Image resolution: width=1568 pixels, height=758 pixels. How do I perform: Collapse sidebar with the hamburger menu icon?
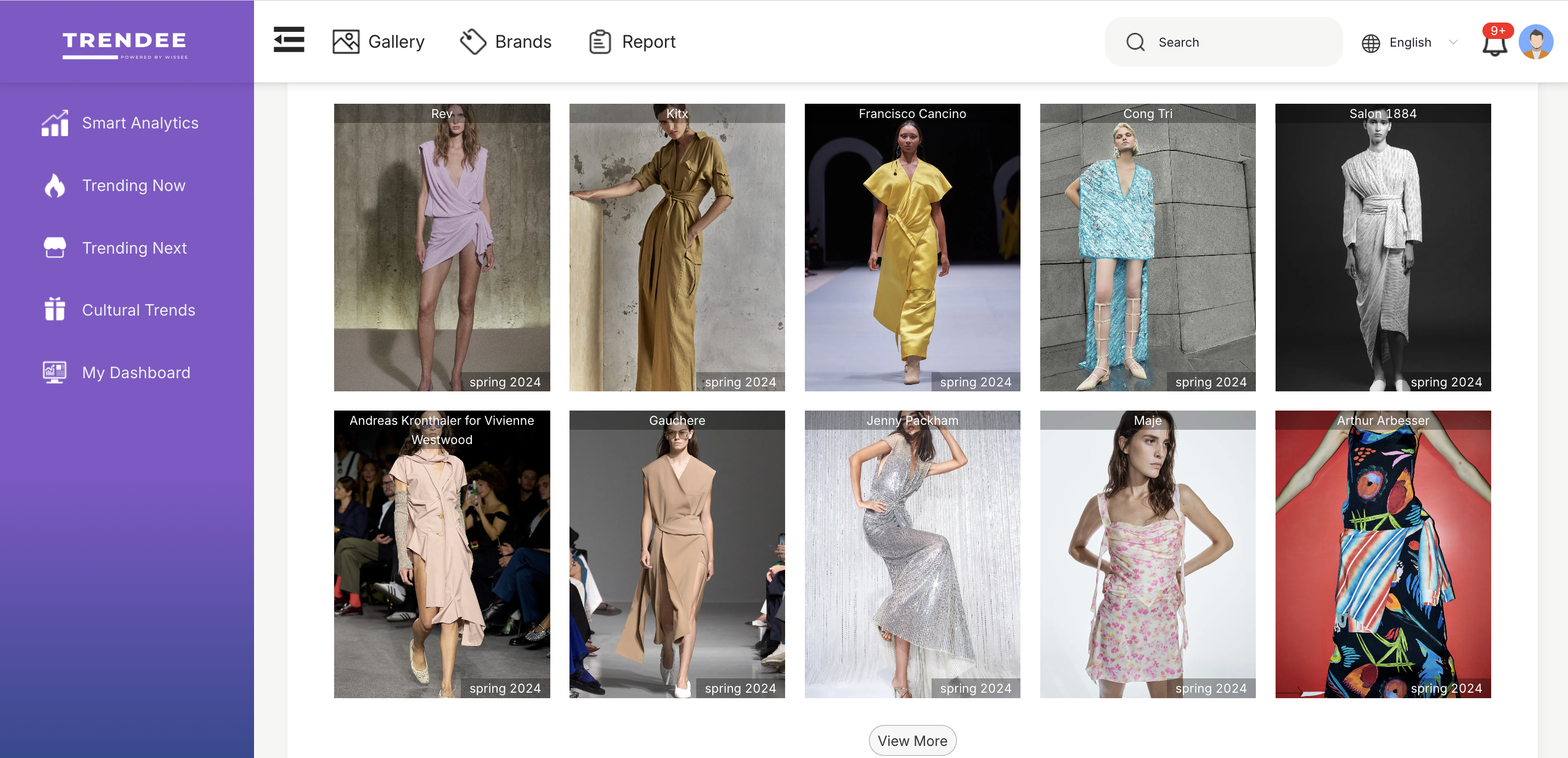(289, 40)
